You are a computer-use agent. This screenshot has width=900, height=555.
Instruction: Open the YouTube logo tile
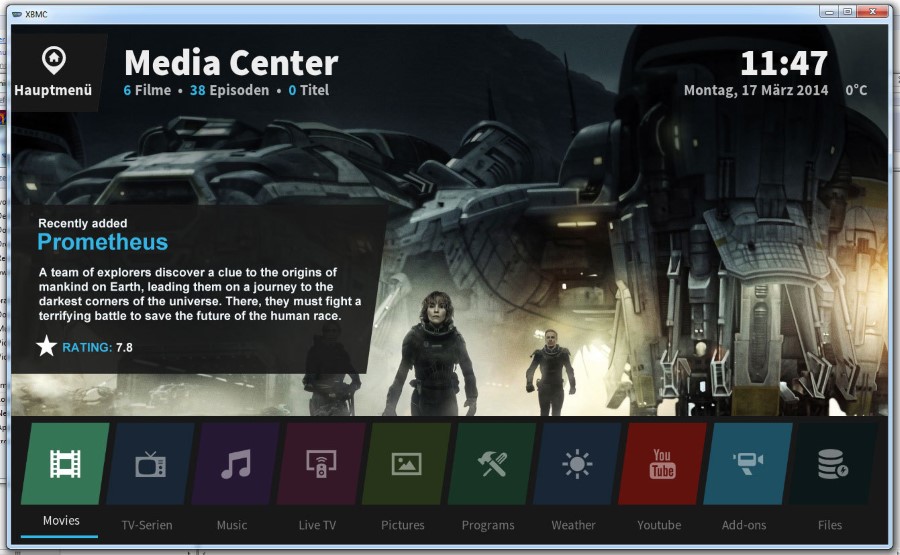[662, 464]
